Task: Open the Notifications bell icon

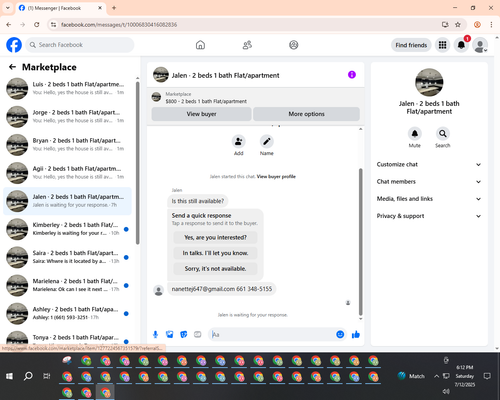Action: (461, 45)
